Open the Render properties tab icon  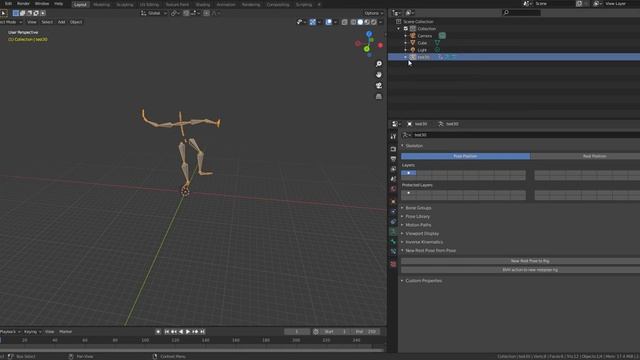393,149
